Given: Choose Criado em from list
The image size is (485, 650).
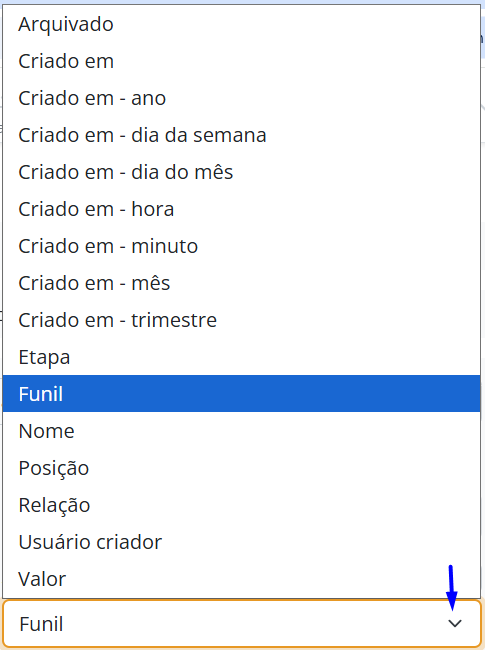Looking at the screenshot, I should [x=241, y=61].
